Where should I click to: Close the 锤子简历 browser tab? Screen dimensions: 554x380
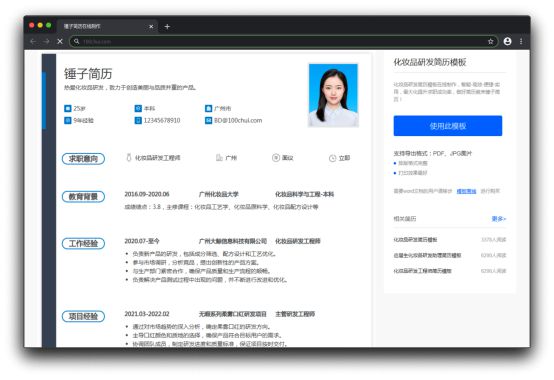[151, 26]
